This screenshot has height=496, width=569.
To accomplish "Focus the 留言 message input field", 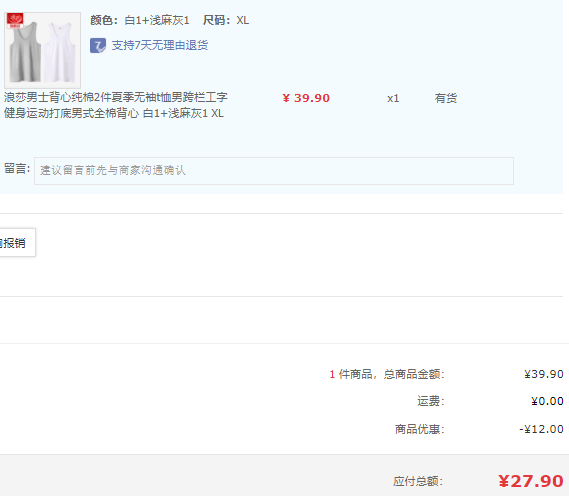I will click(x=274, y=171).
